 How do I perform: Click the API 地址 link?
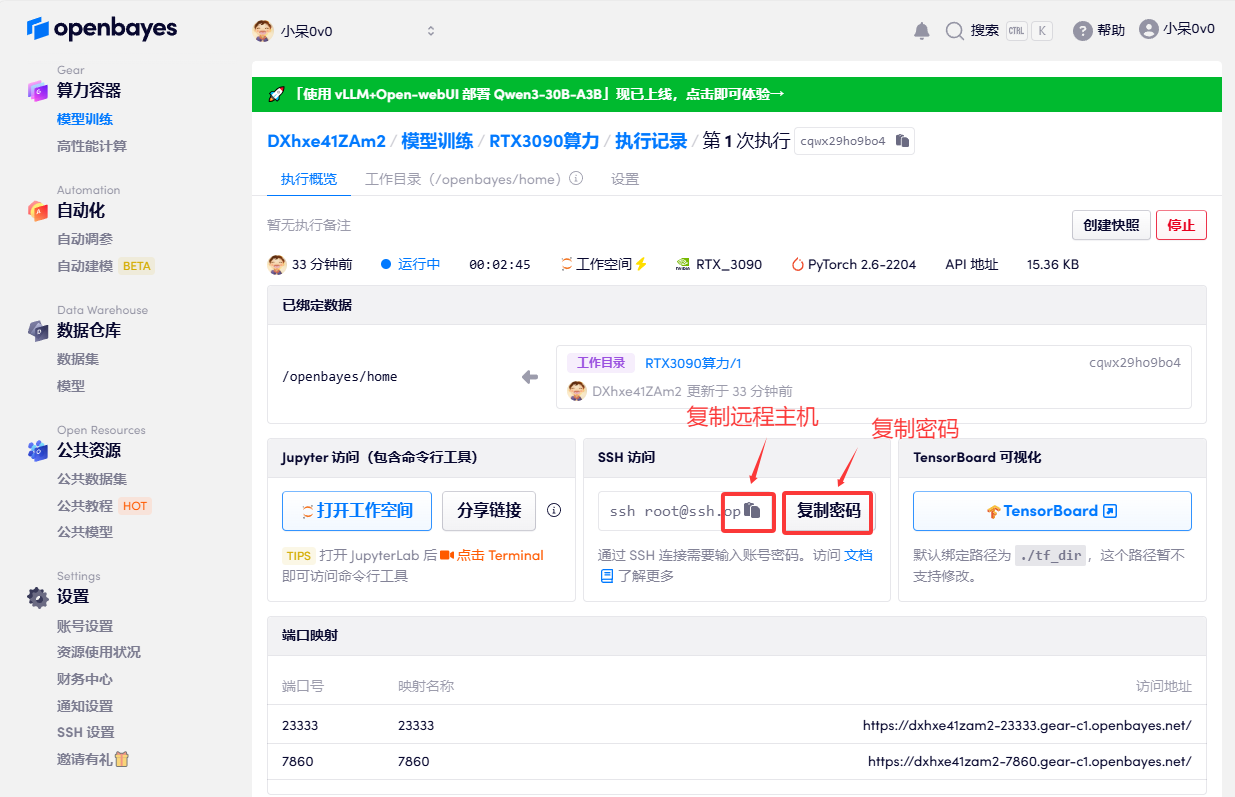tap(972, 265)
